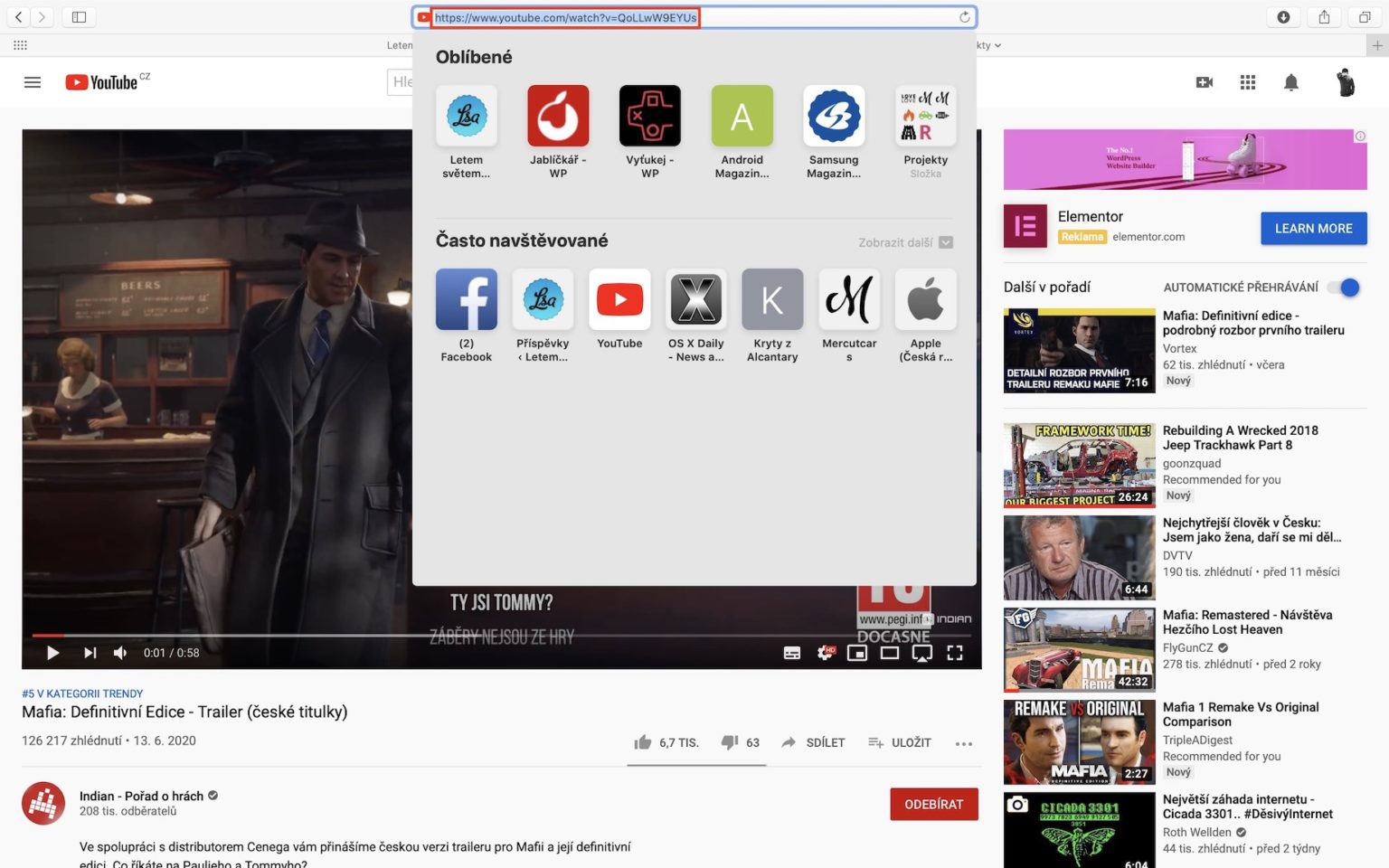
Task: Open Nejchytřejší člověk v Česku video
Action: tap(1080, 558)
